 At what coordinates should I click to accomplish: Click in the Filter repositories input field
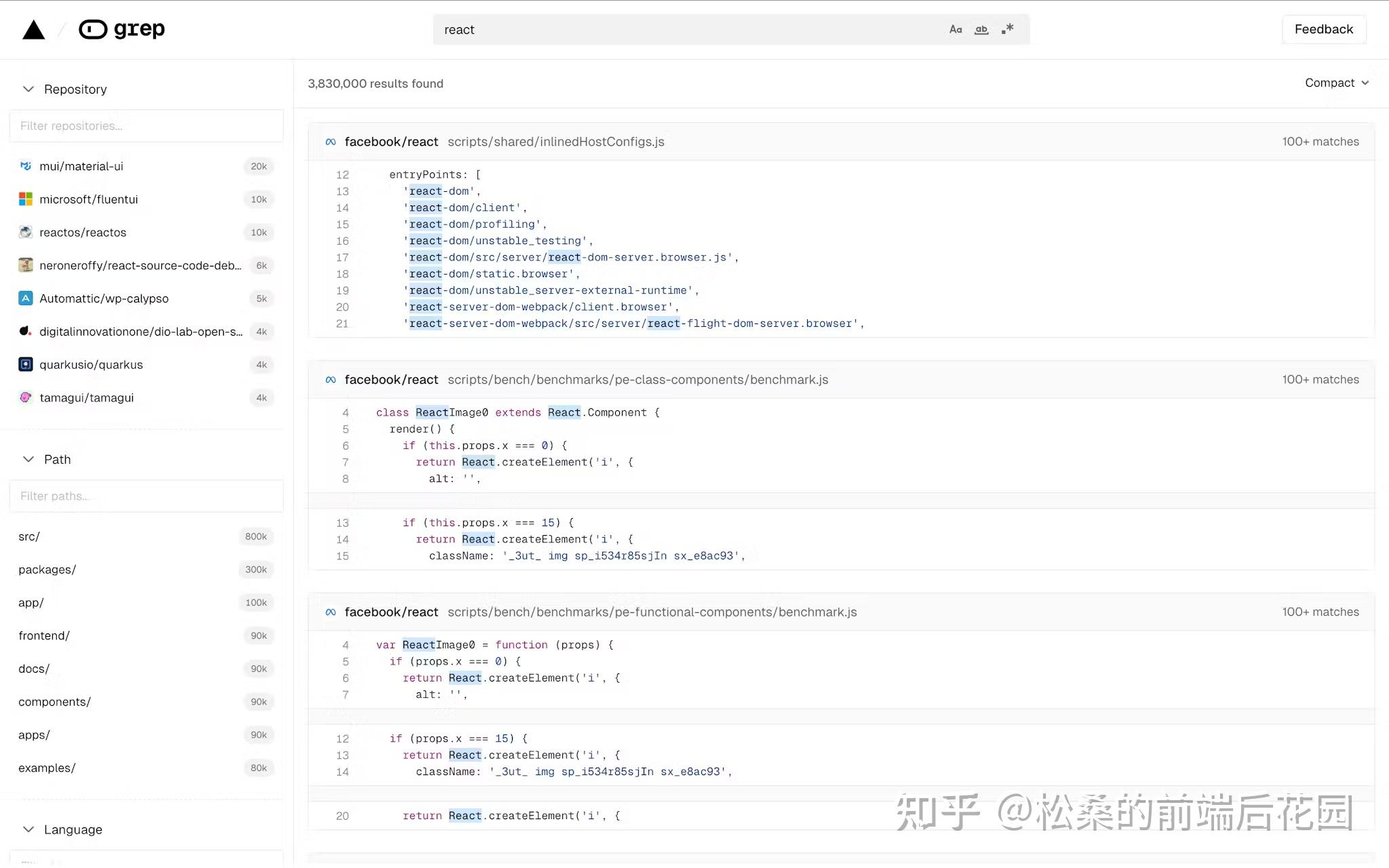pos(146,125)
